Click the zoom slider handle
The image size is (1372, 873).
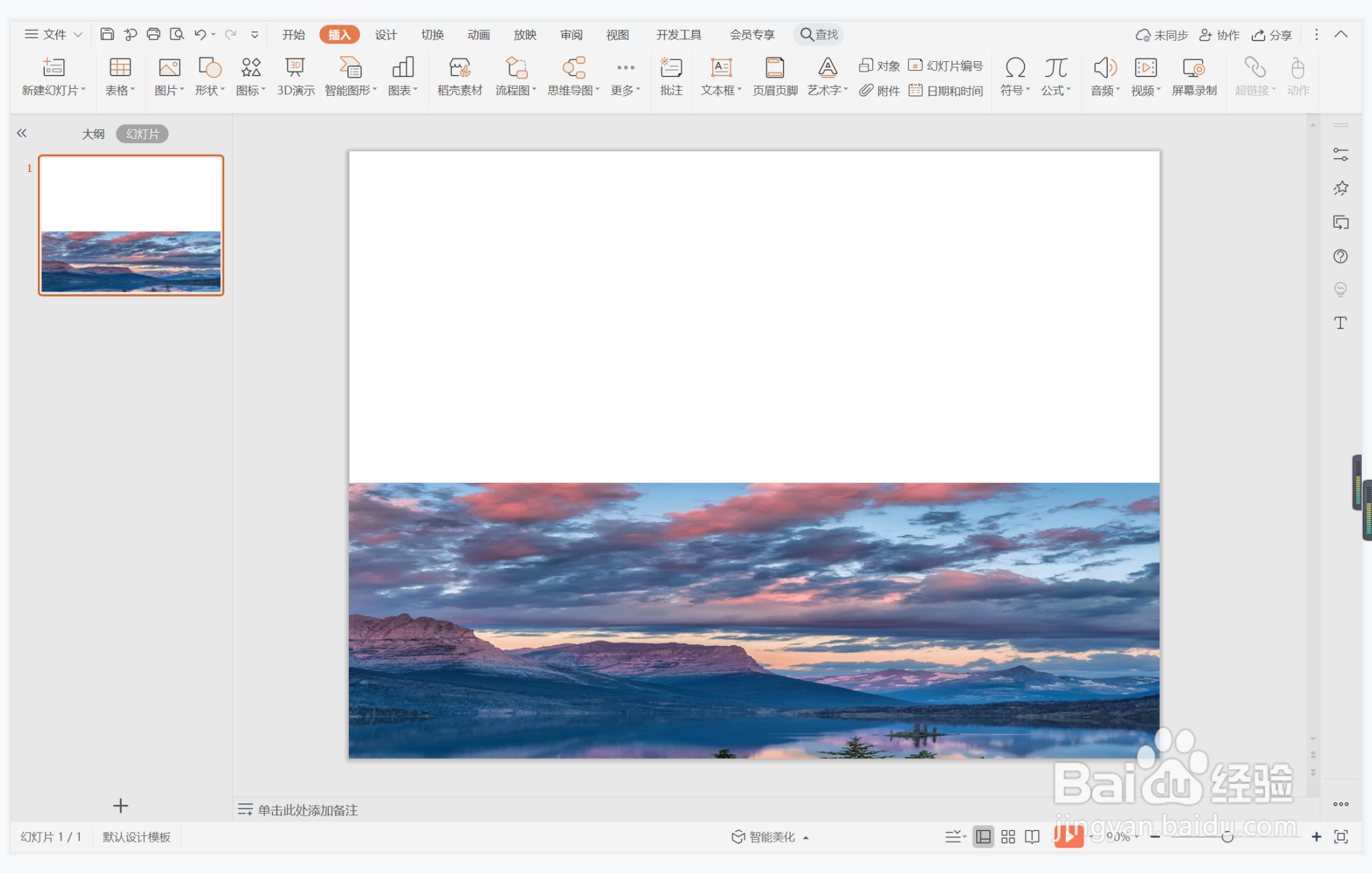coord(1228,837)
